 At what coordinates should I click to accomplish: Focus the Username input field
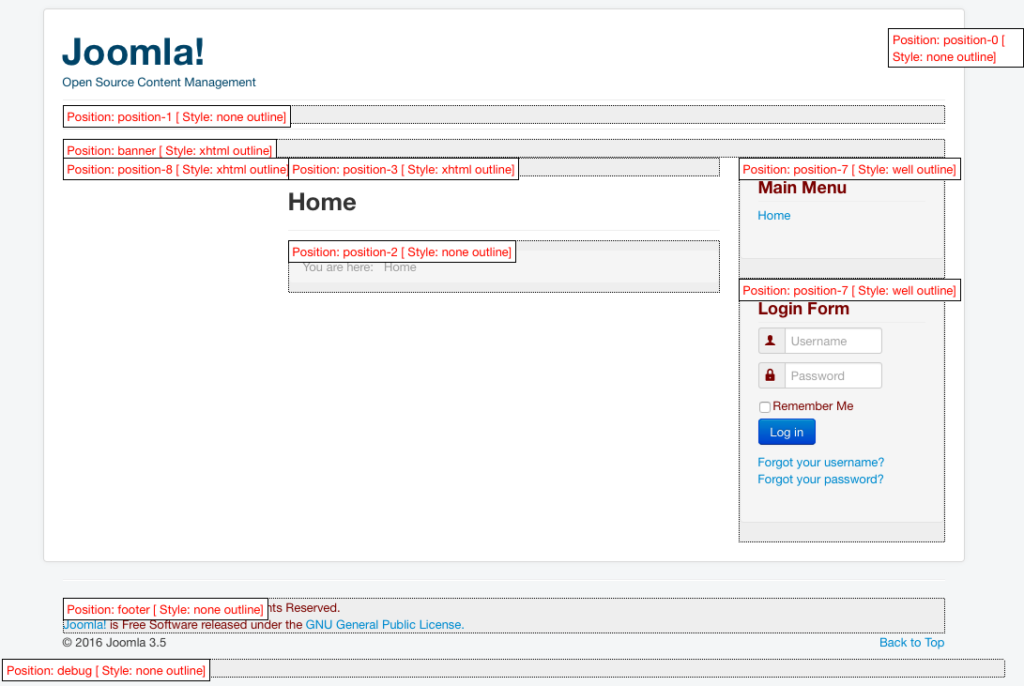pyautogui.click(x=833, y=340)
